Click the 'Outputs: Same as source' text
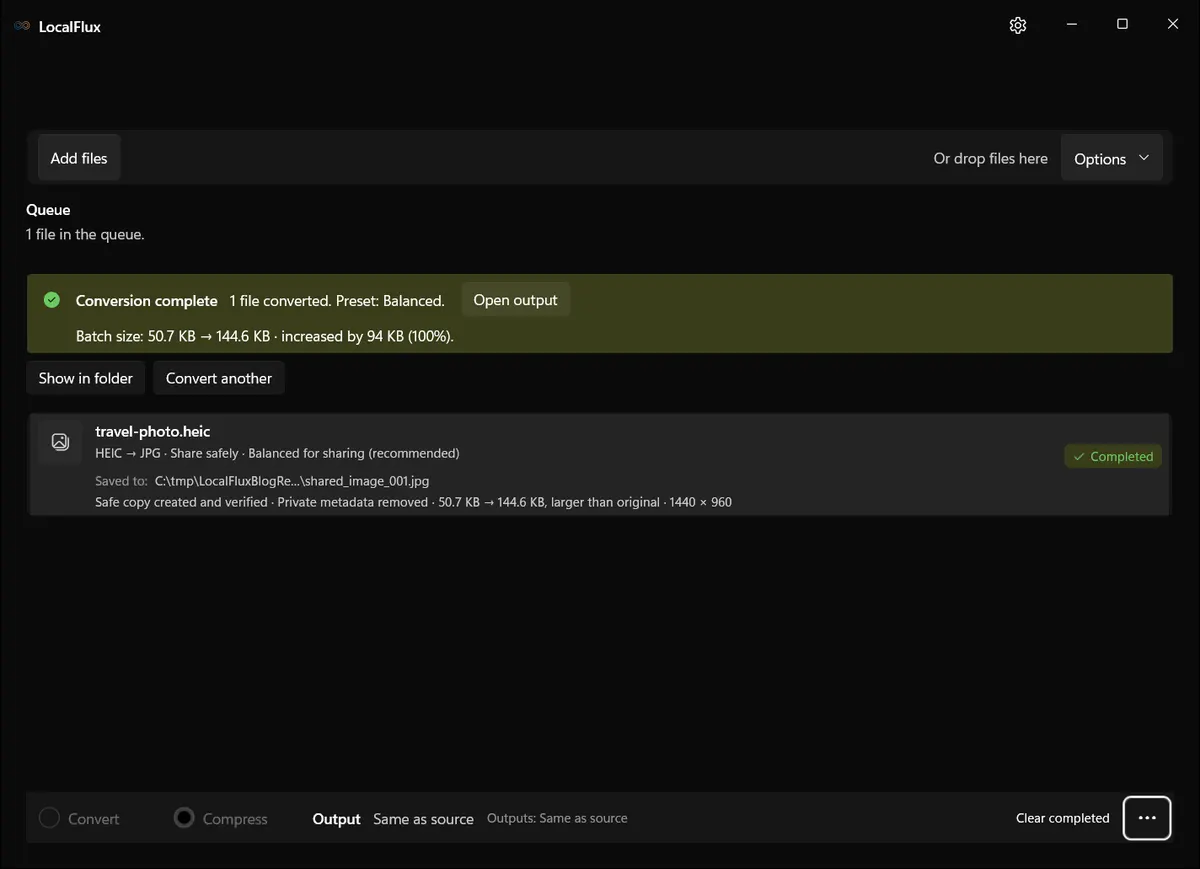The height and width of the screenshot is (869, 1200). click(x=557, y=818)
